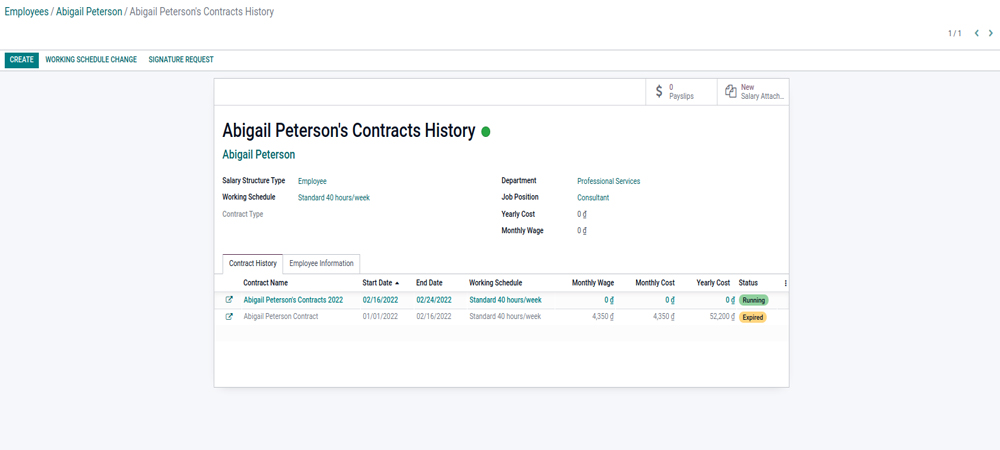Go to next record with right chevron

click(991, 34)
